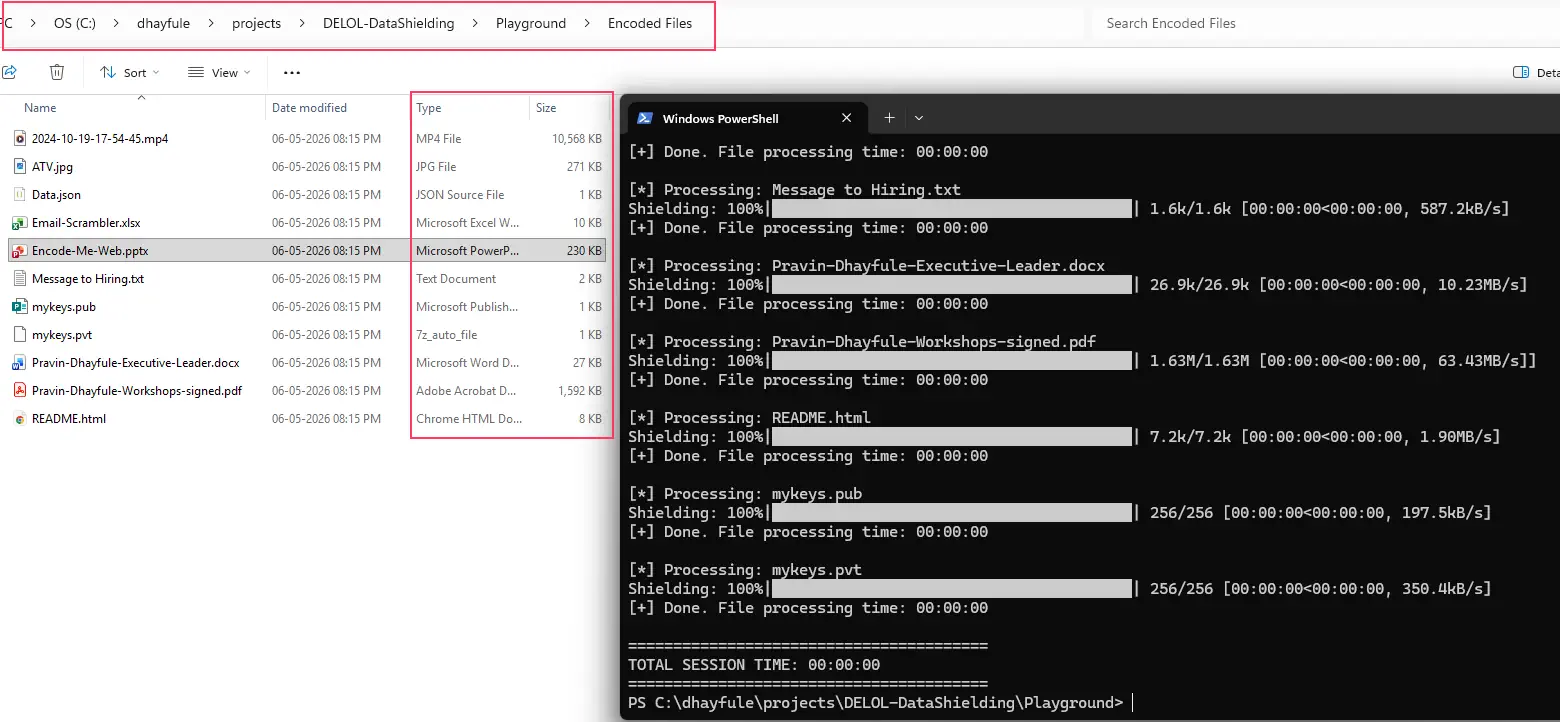
Task: Expand chevron after OS (C:) breadcrumb
Action: (x=117, y=23)
